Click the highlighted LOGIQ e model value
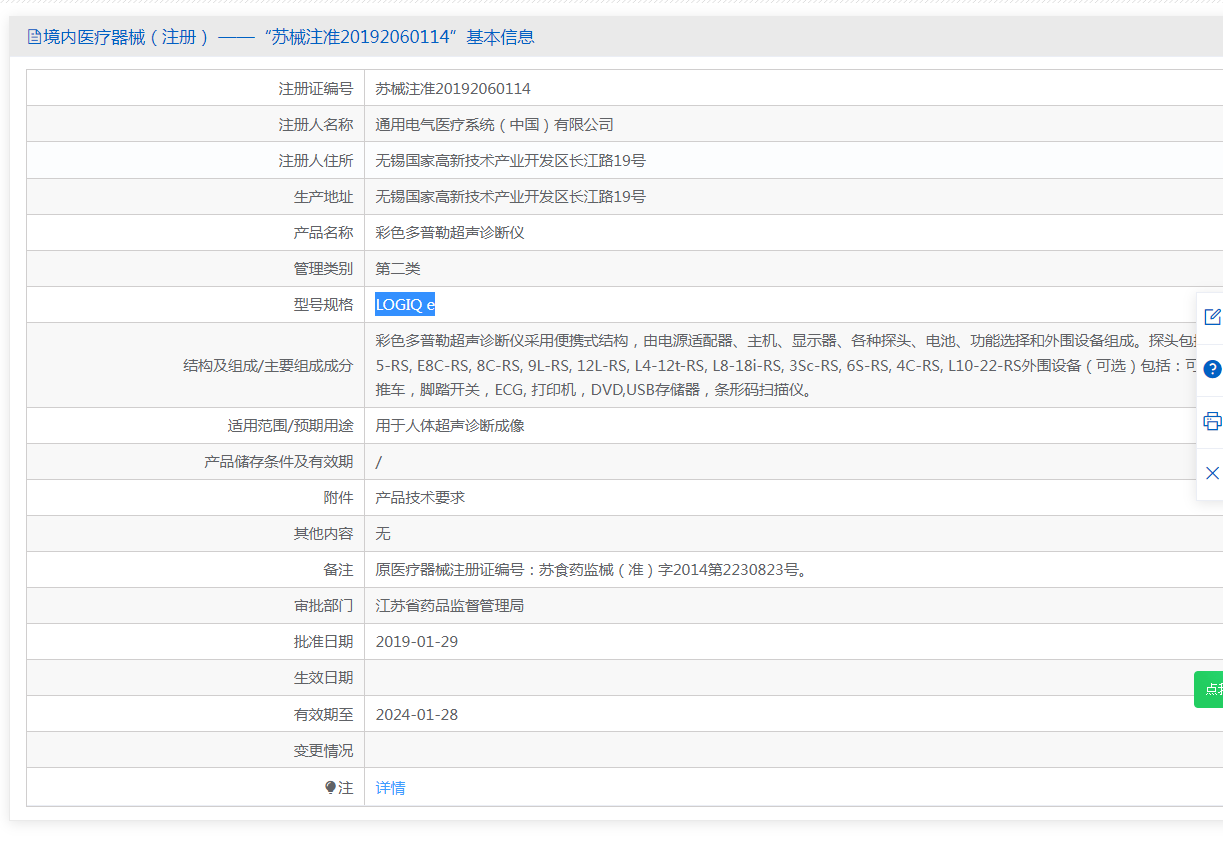Image resolution: width=1223 pixels, height=848 pixels. pyautogui.click(x=405, y=305)
